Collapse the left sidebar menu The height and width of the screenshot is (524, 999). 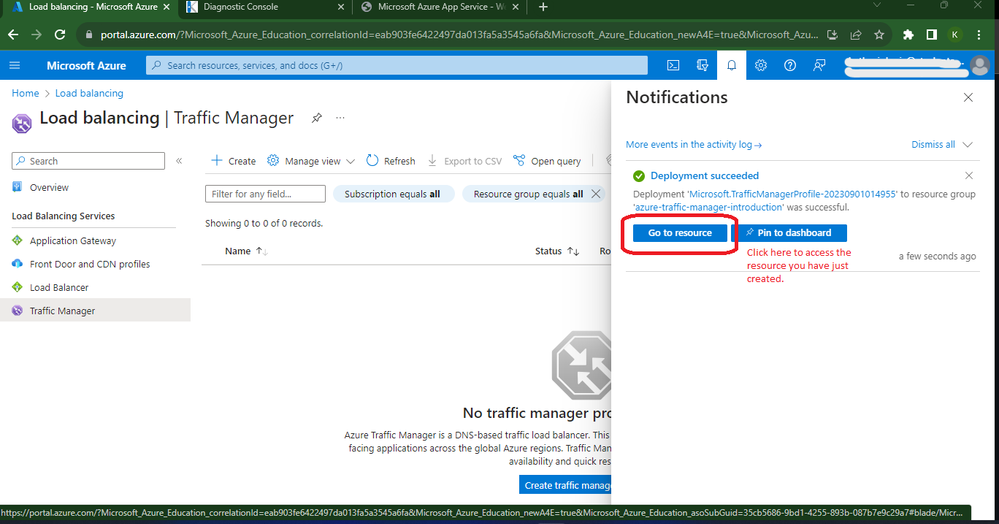pyautogui.click(x=179, y=161)
